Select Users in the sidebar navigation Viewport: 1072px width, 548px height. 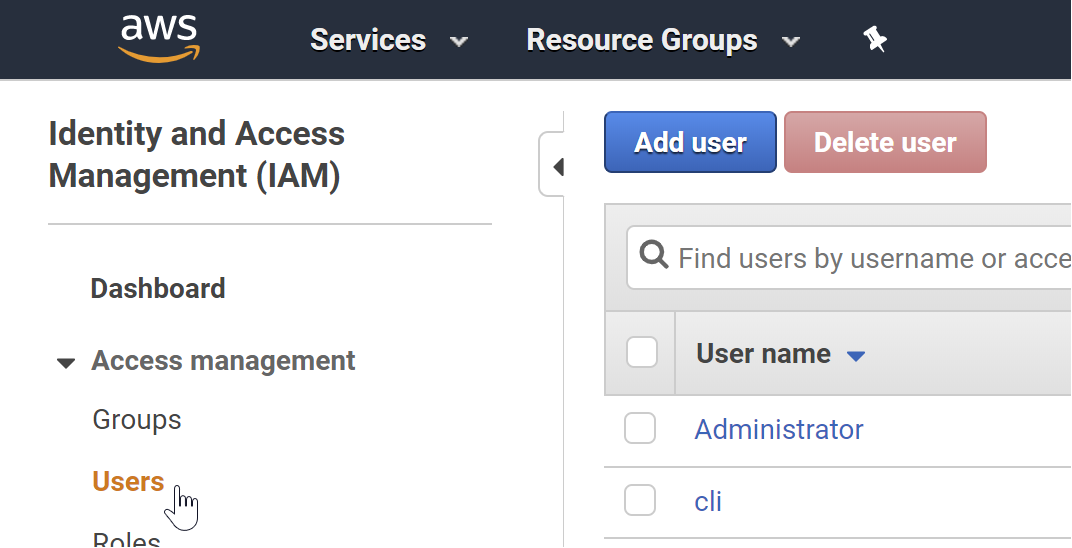click(128, 482)
